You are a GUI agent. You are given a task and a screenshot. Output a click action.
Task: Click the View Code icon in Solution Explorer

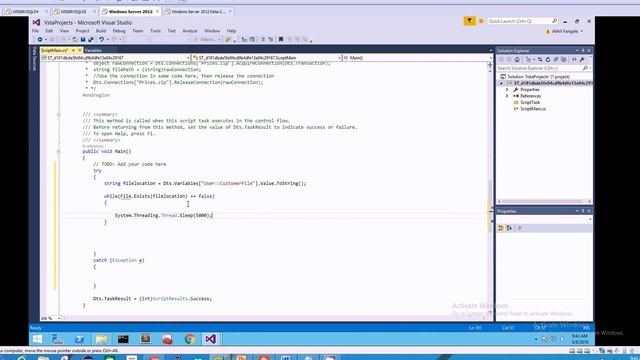tap(574, 60)
